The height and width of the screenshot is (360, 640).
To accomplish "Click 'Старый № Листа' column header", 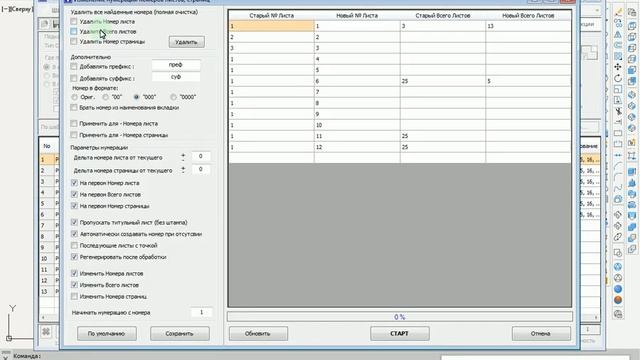I will [x=271, y=16].
